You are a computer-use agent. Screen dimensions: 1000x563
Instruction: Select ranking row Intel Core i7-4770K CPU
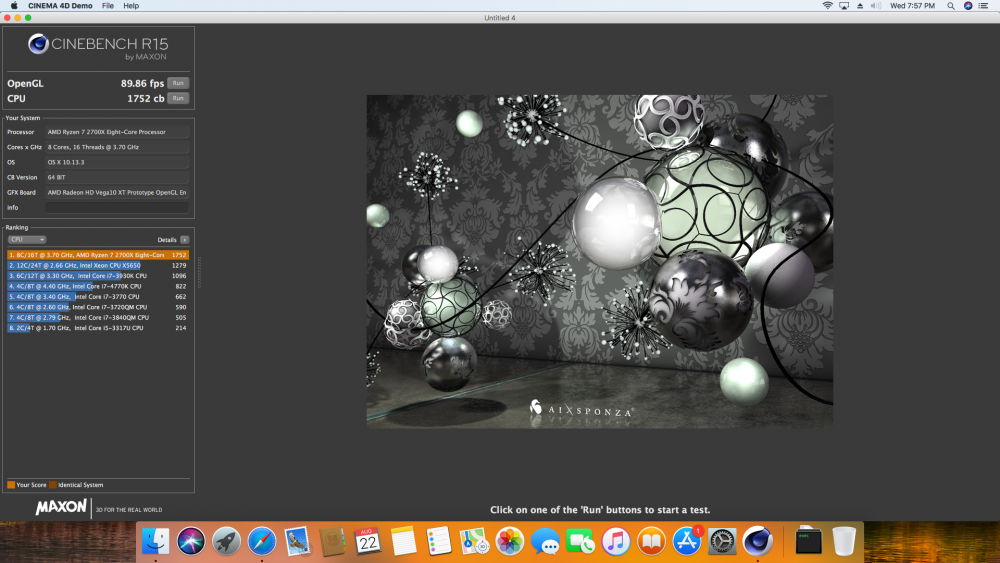tap(98, 286)
